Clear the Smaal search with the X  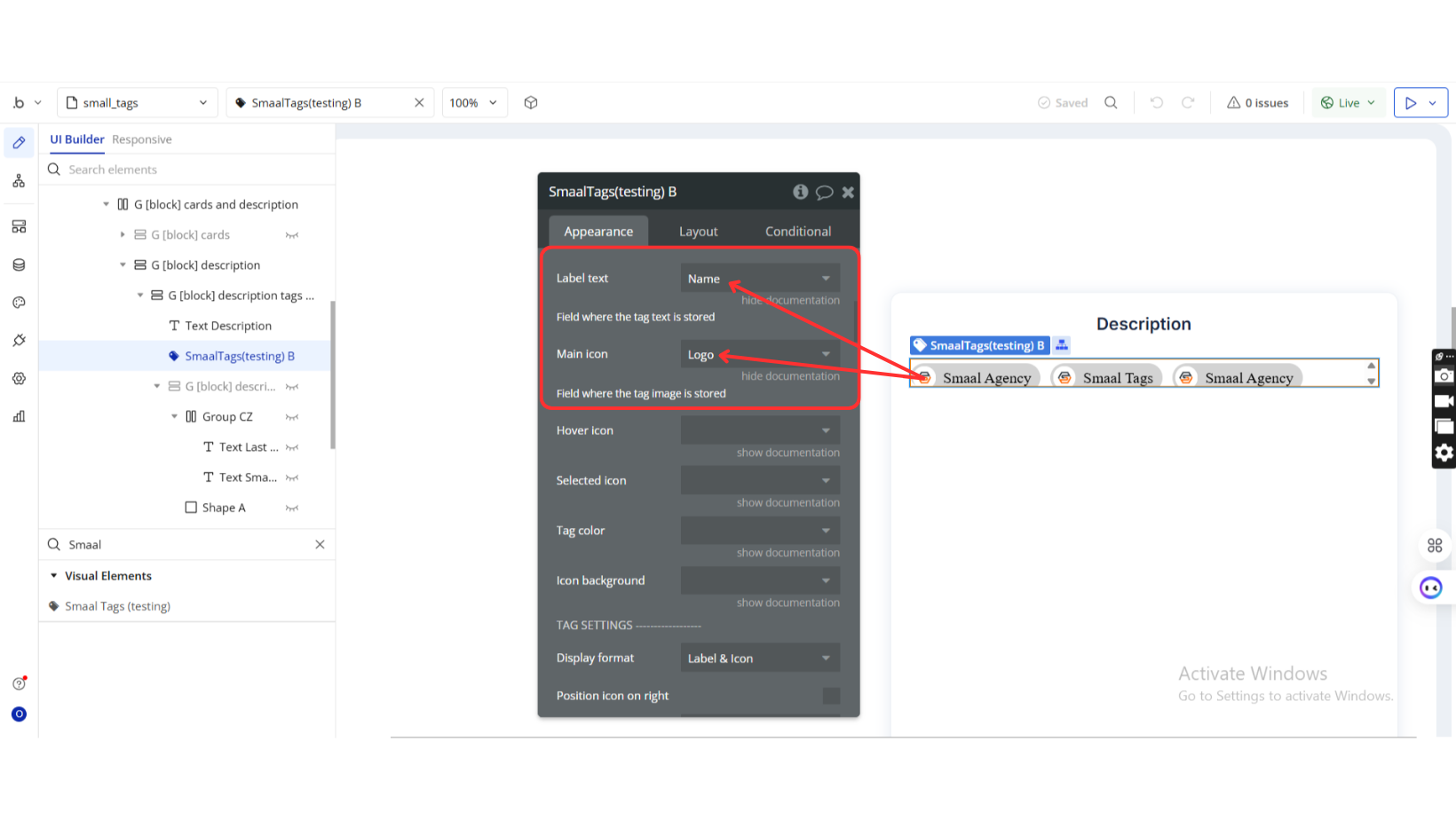[x=320, y=545]
